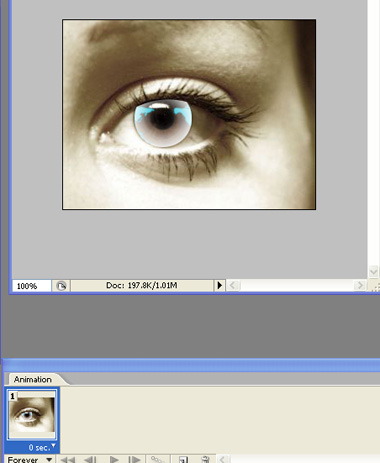Viewport: 380px width, 463px height.
Task: Click the Tween frames icon
Action: [x=157, y=459]
